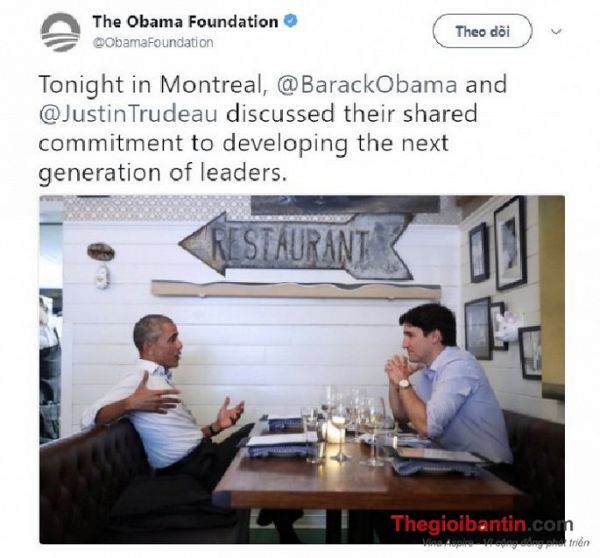600x558 pixels.
Task: Open the Obama Foundation profile avatar logo
Action: coord(60,33)
